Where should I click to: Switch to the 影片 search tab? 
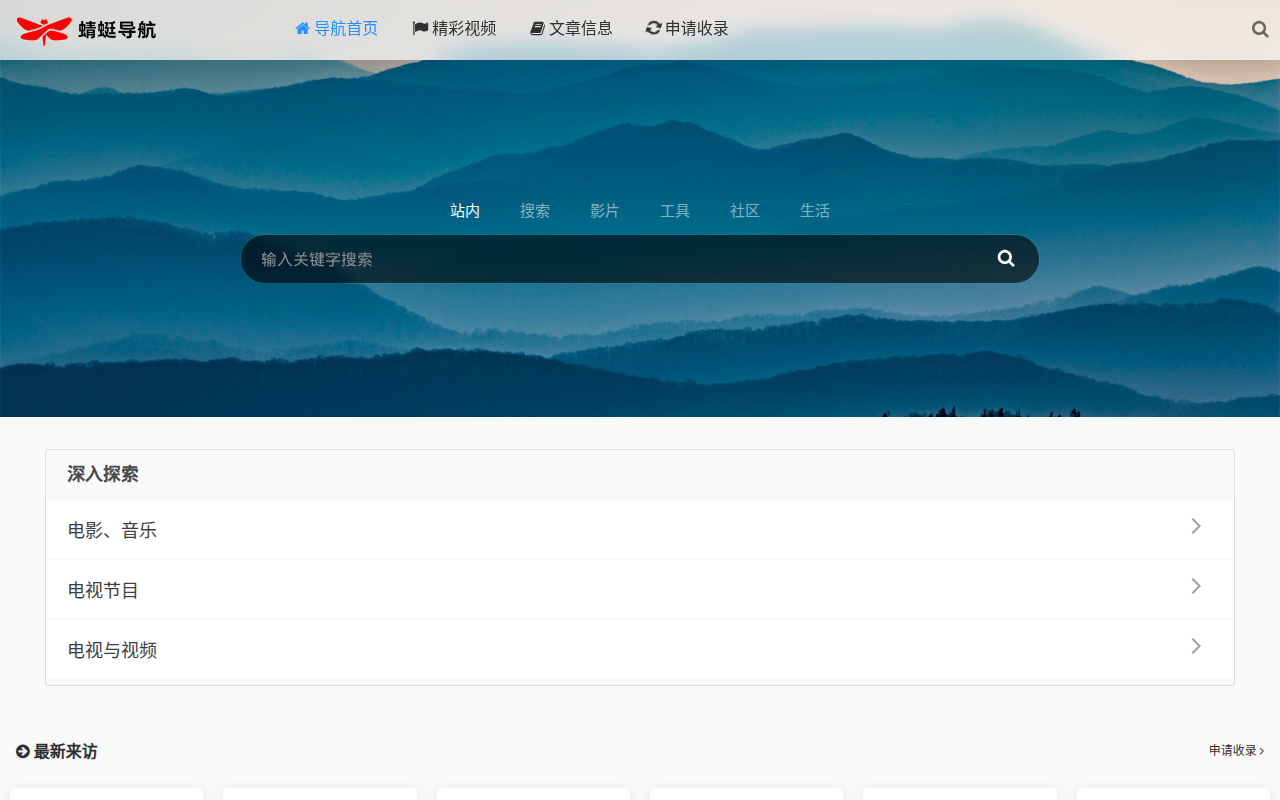pyautogui.click(x=605, y=211)
